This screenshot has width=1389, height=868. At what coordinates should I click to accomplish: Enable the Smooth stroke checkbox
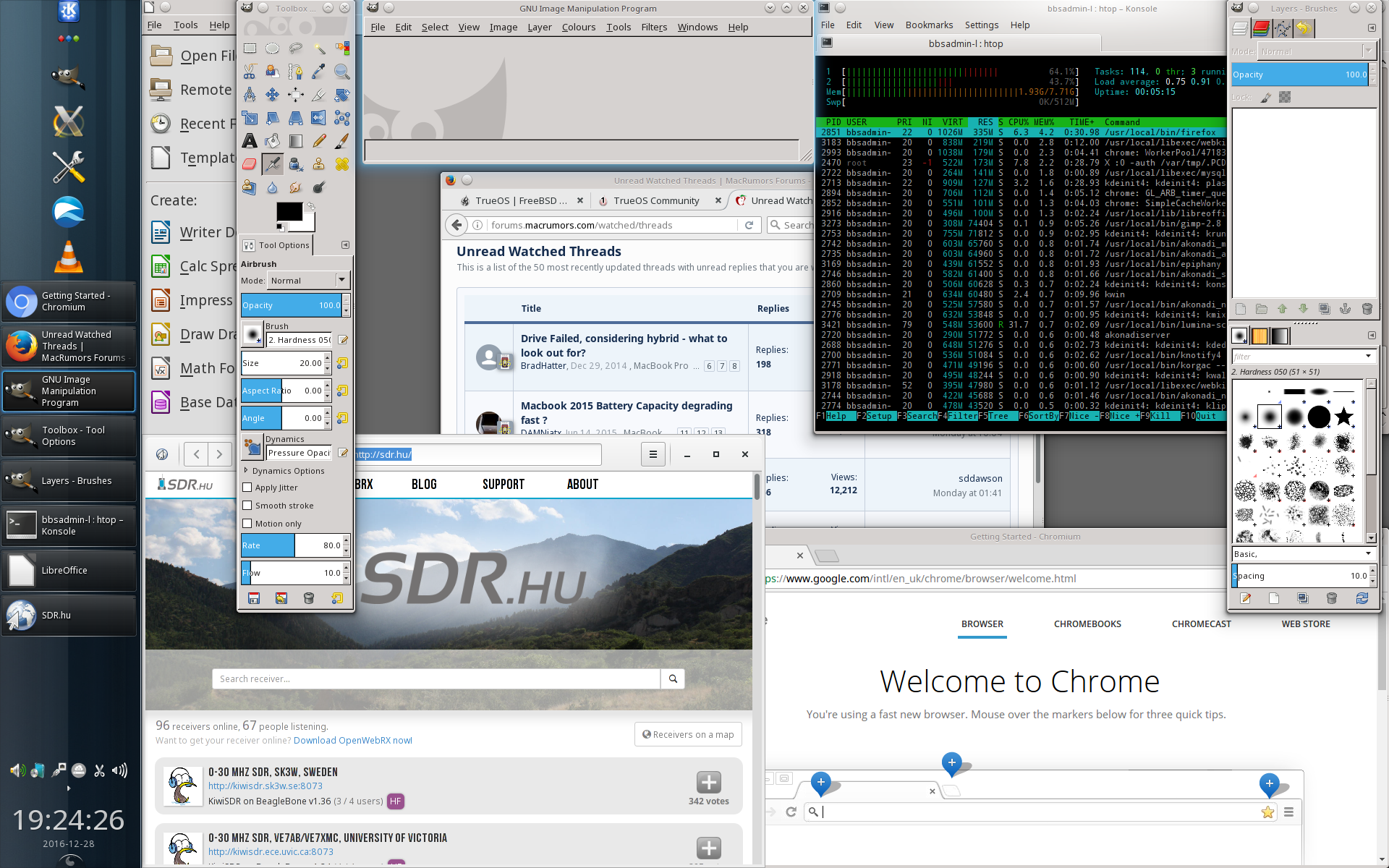pos(247,506)
